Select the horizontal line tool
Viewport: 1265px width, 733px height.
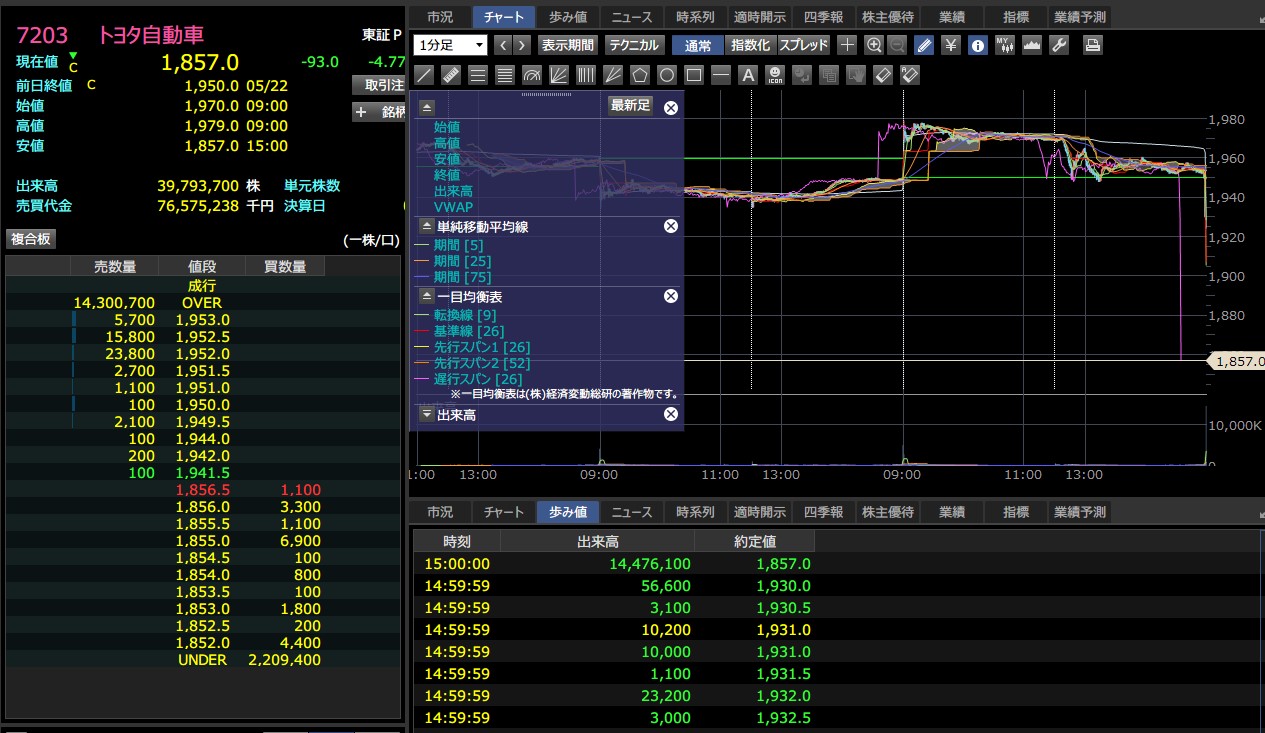(x=721, y=75)
